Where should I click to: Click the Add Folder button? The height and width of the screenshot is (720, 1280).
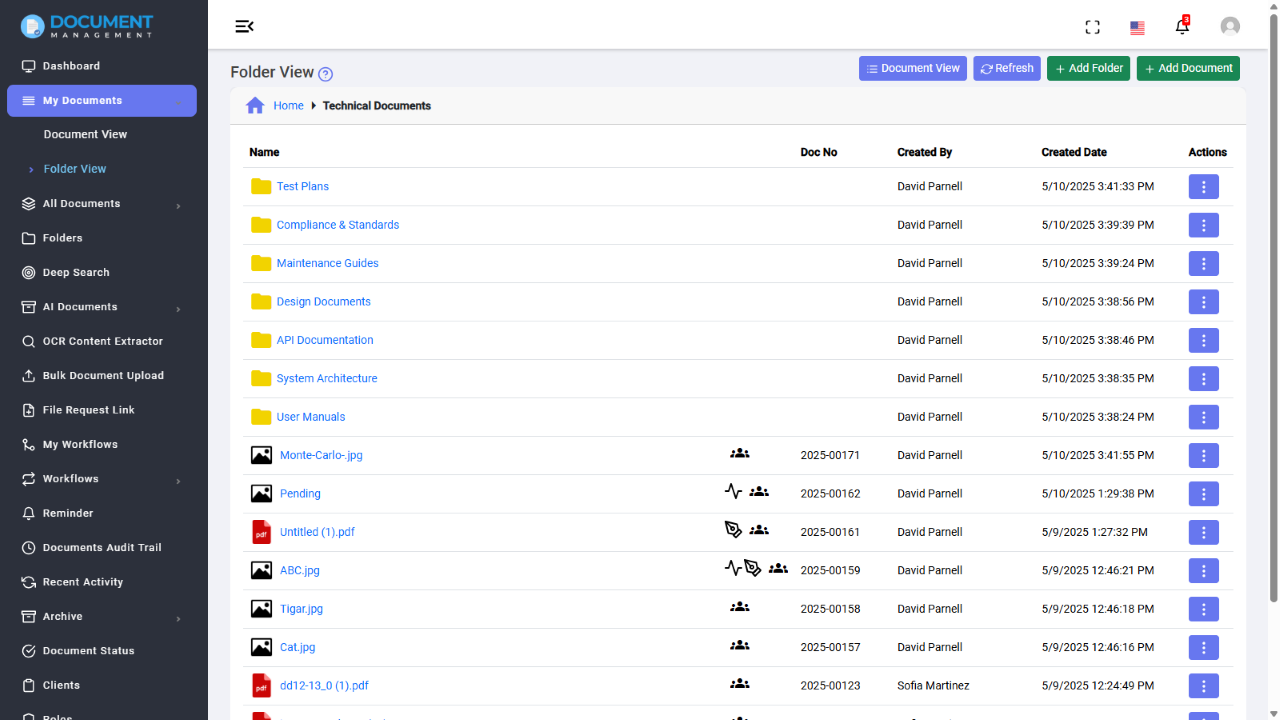click(1088, 68)
